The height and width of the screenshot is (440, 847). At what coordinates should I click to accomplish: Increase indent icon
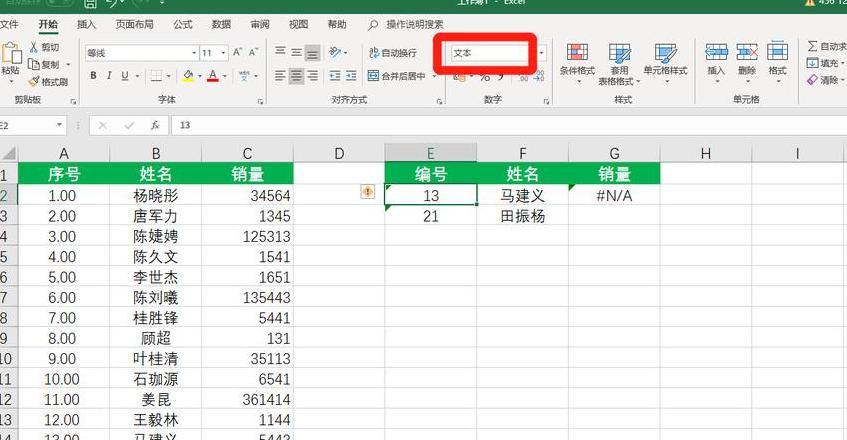(351, 76)
